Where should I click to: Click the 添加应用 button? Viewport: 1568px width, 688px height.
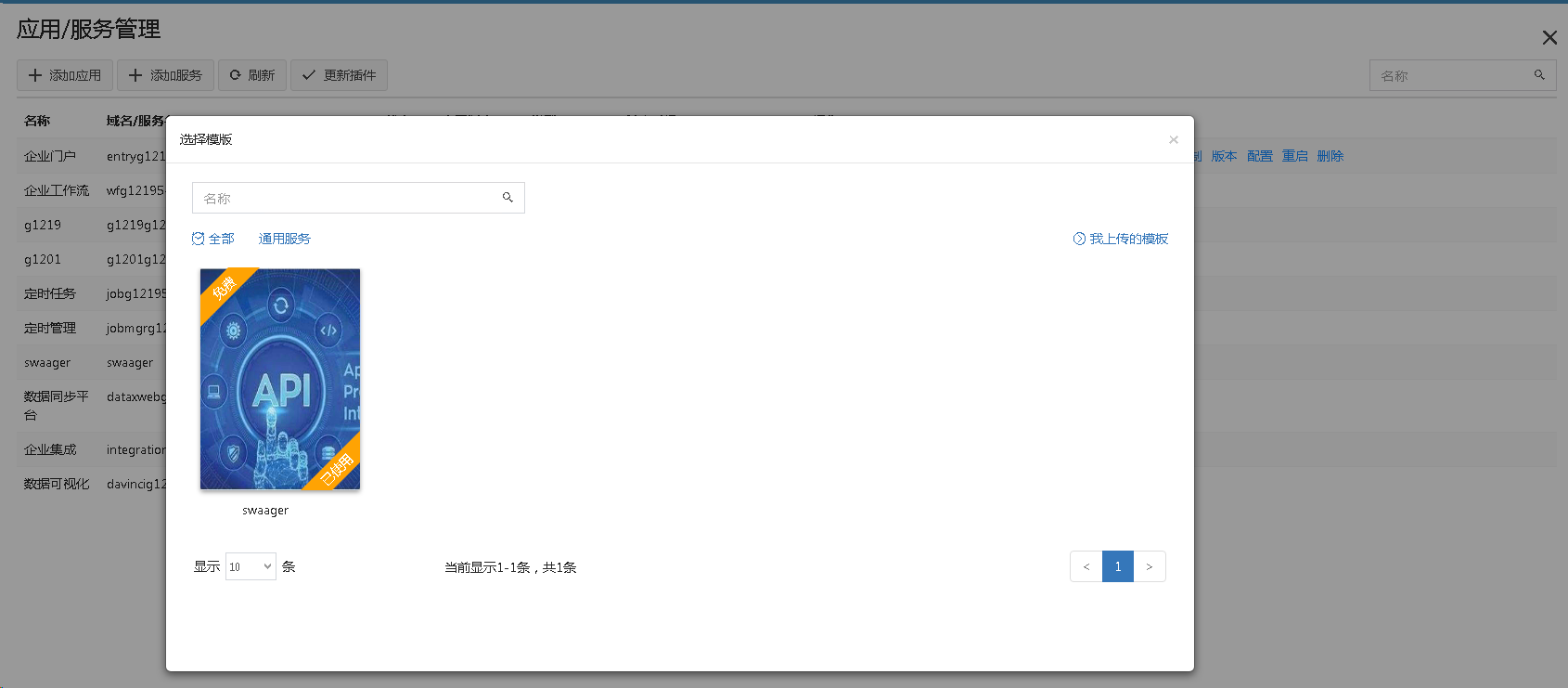[x=65, y=75]
